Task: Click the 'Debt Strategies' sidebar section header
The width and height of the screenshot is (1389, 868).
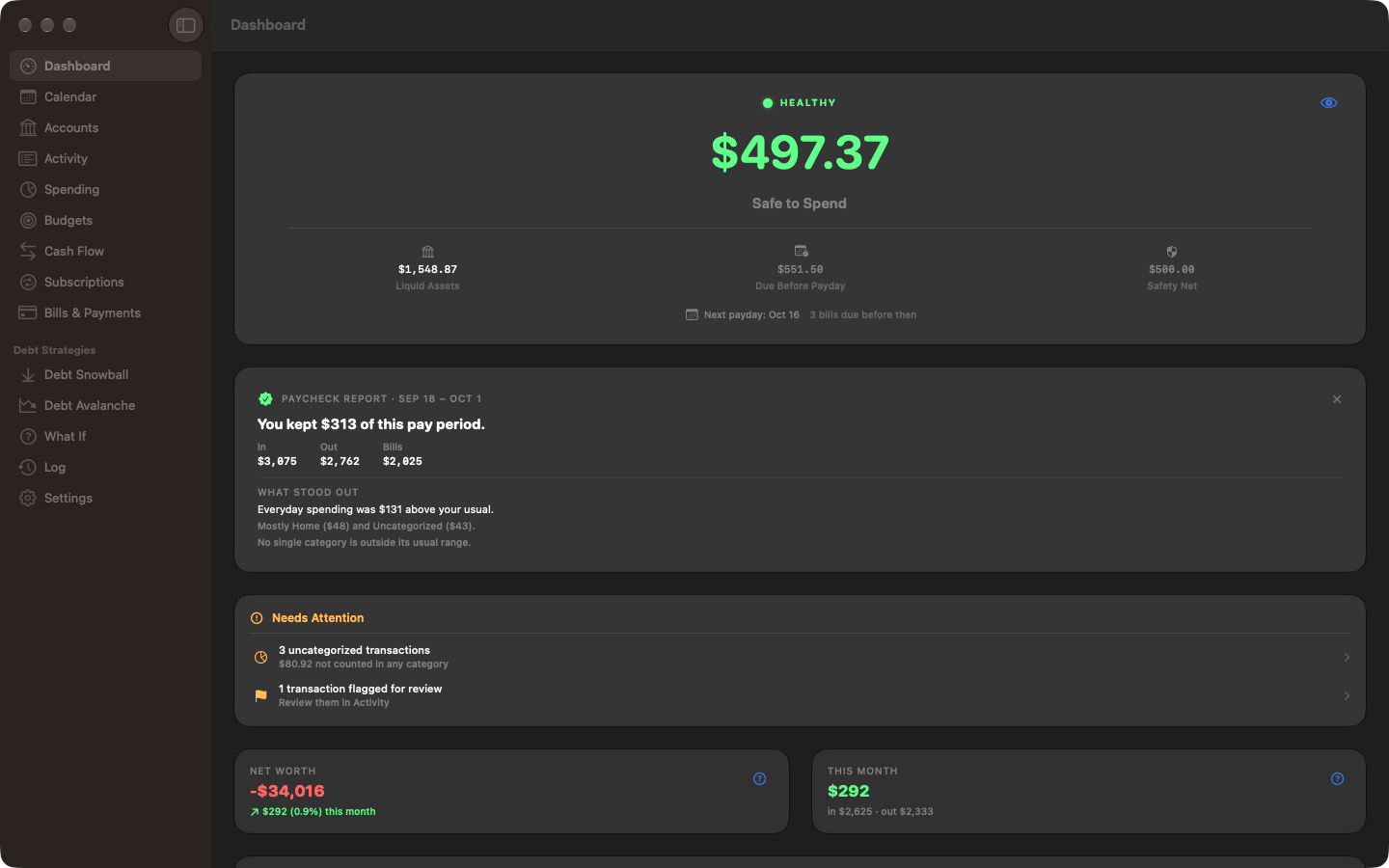Action: tap(55, 350)
